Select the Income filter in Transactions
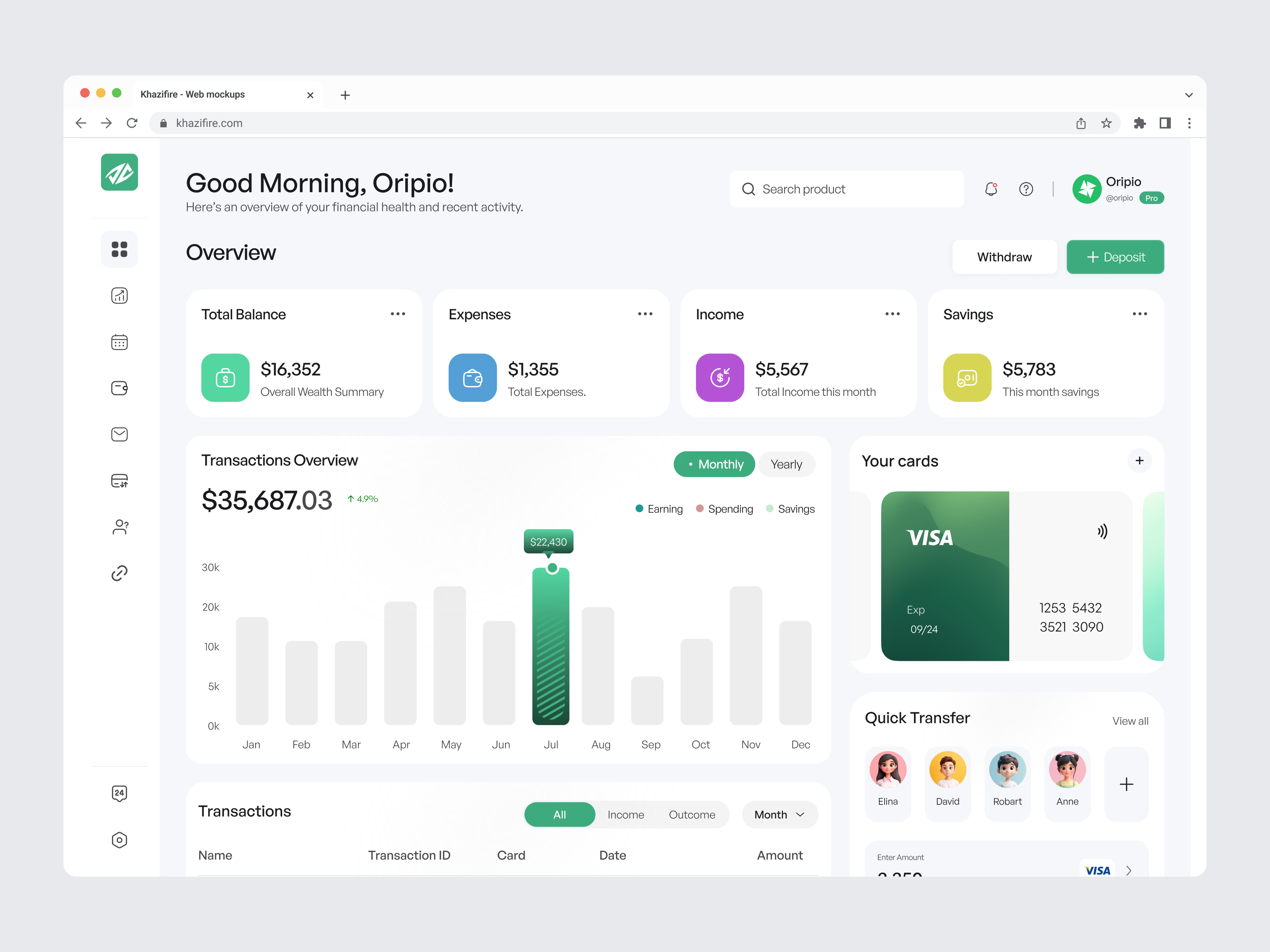The height and width of the screenshot is (952, 1270). tap(626, 814)
